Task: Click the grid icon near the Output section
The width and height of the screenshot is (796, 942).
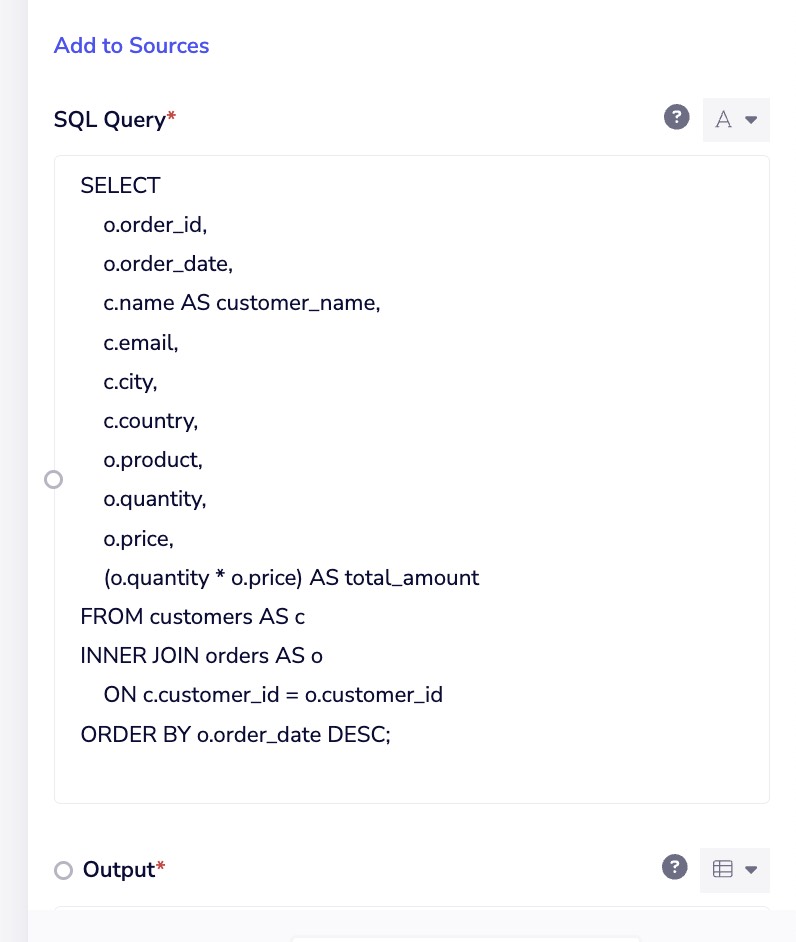Action: click(722, 869)
